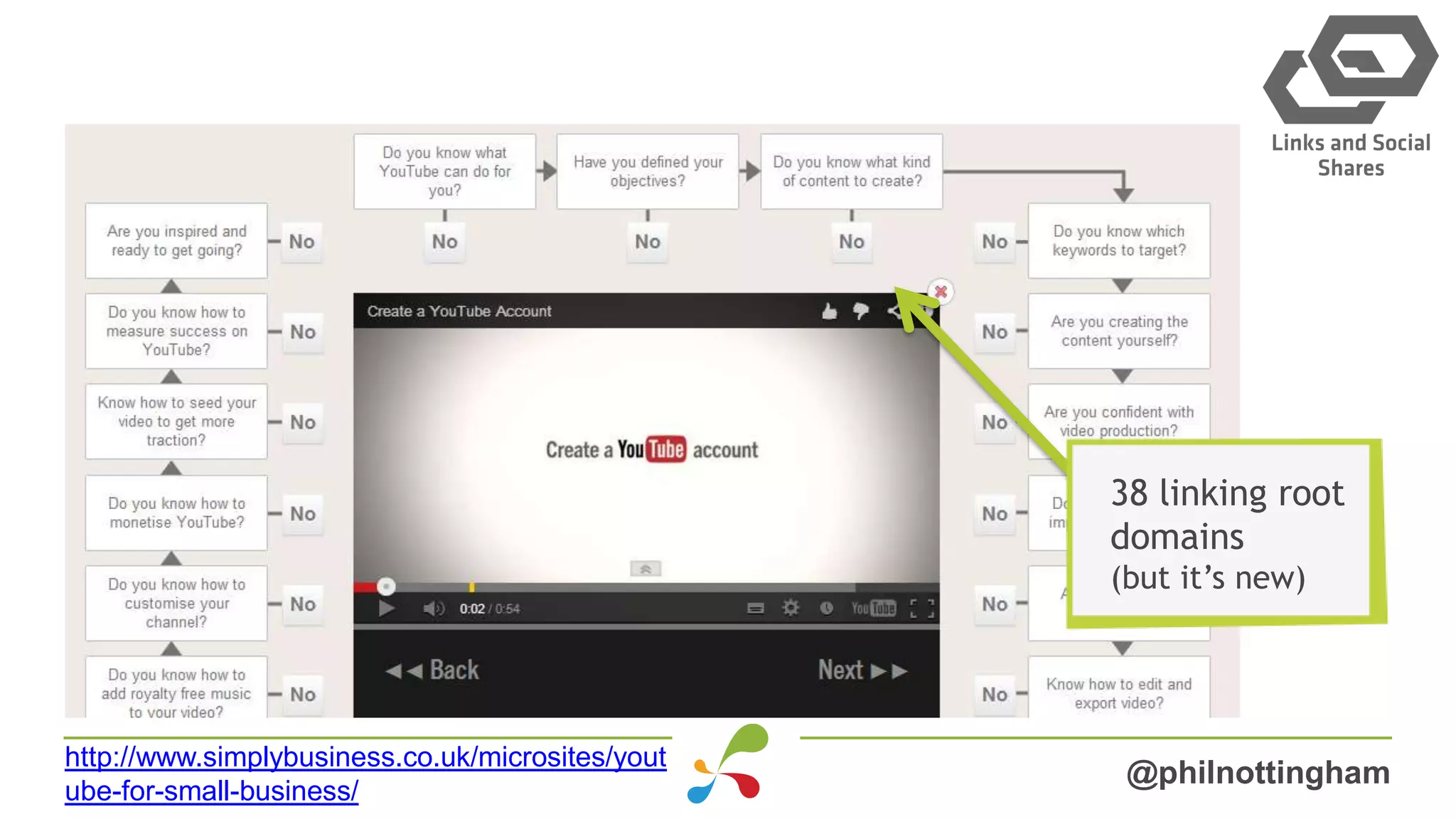The height and width of the screenshot is (819, 1456).
Task: Select 'how to customise your channel' box
Action: [x=176, y=603]
